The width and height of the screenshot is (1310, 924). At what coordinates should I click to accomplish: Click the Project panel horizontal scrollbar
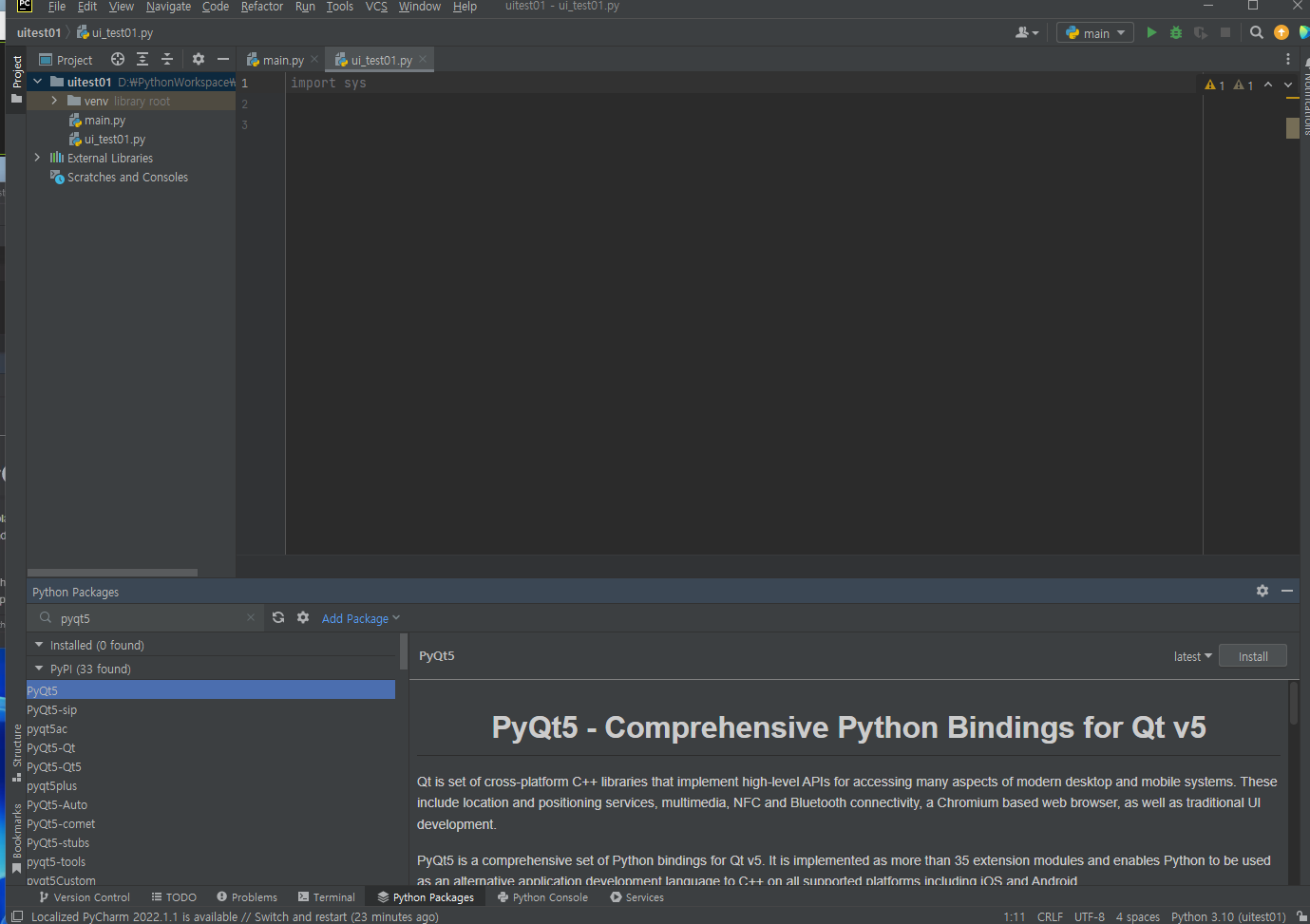(x=113, y=573)
